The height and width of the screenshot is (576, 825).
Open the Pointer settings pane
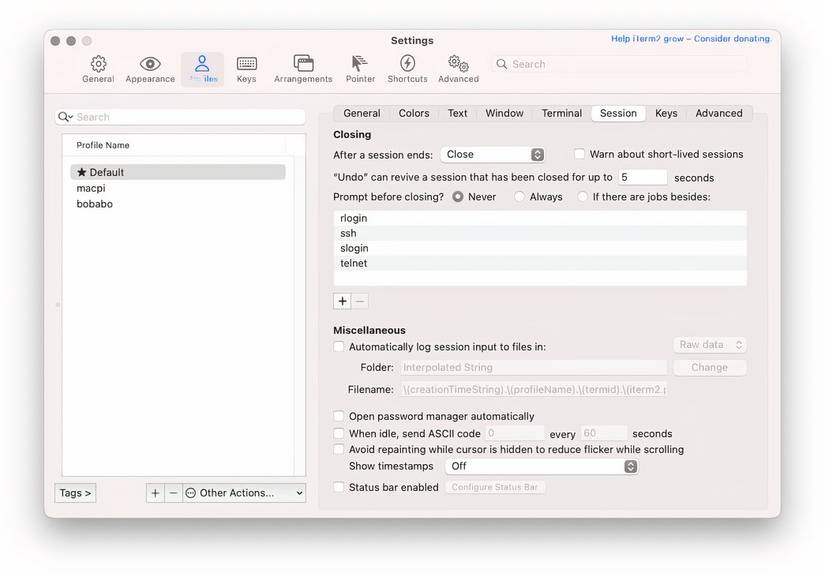pos(359,68)
